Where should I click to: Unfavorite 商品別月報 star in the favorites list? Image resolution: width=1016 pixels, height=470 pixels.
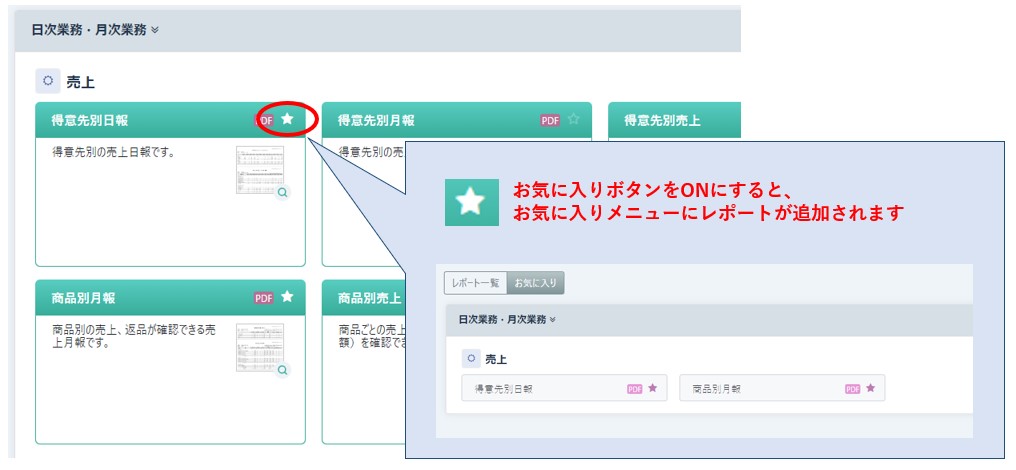tap(870, 388)
